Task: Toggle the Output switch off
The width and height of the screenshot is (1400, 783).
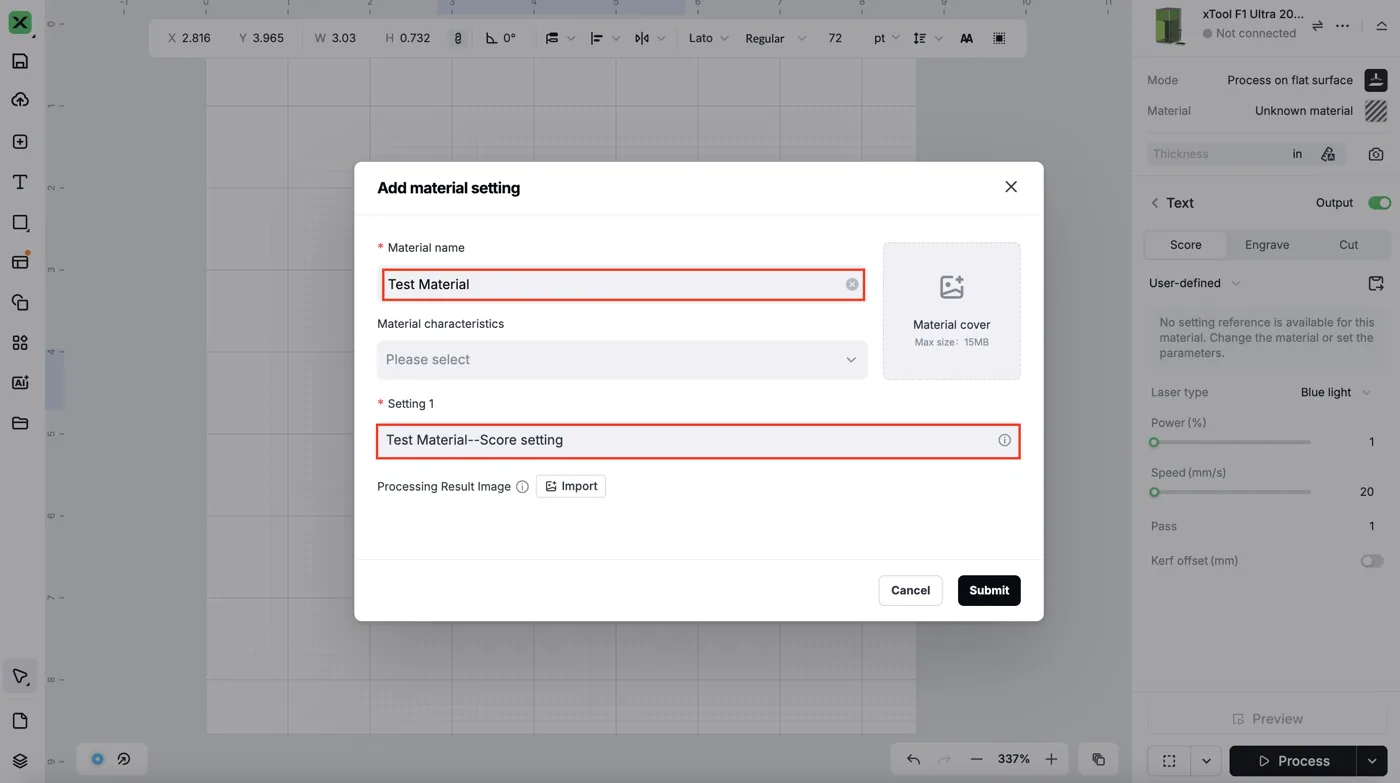Action: pos(1379,203)
